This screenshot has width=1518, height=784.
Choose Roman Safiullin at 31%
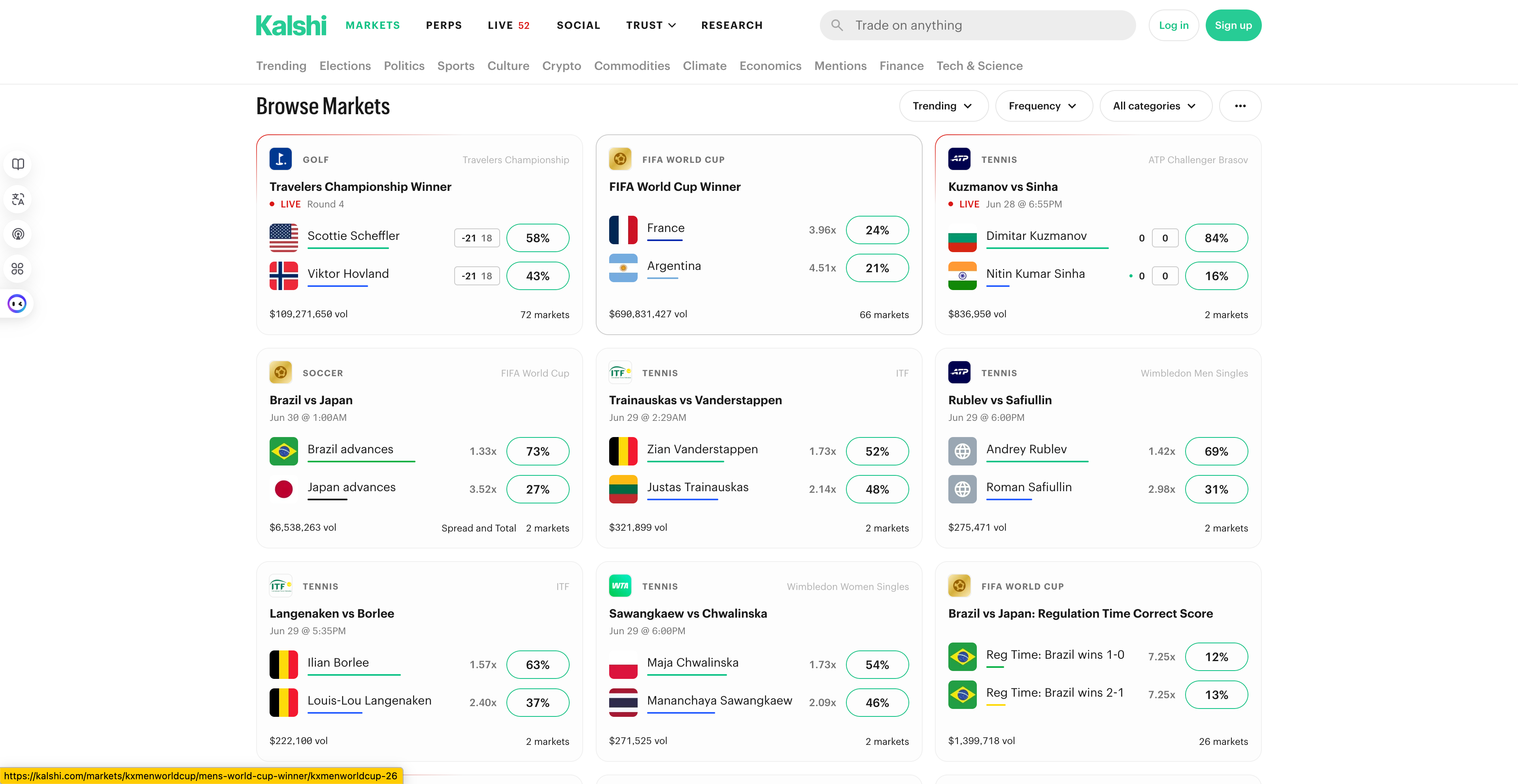pos(1216,489)
